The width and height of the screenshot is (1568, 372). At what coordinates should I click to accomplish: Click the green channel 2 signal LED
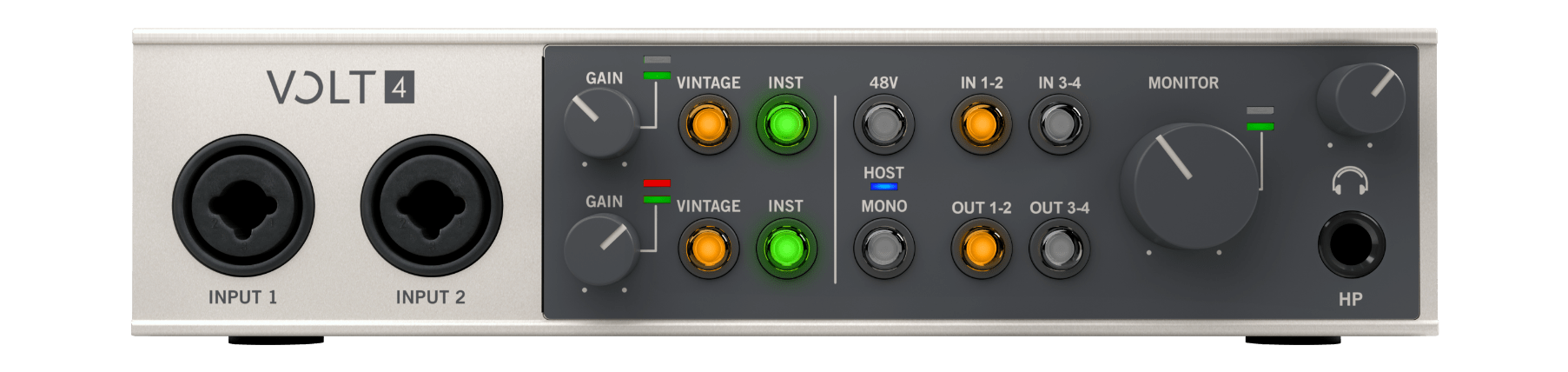tap(657, 199)
